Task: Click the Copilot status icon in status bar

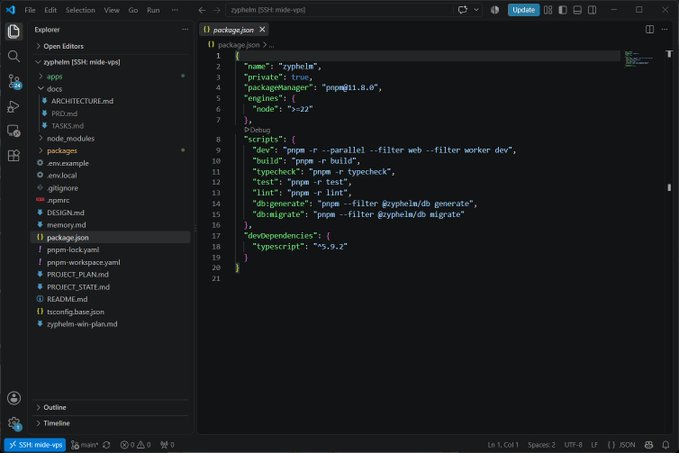Action: 649,445
